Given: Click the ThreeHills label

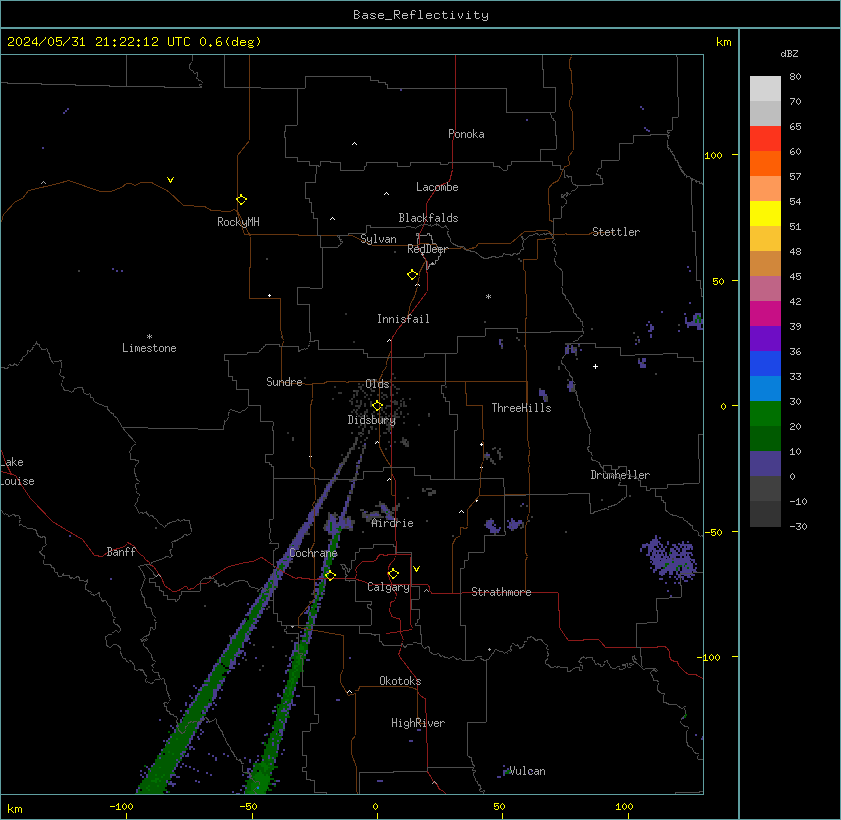Looking at the screenshot, I should pyautogui.click(x=521, y=408).
